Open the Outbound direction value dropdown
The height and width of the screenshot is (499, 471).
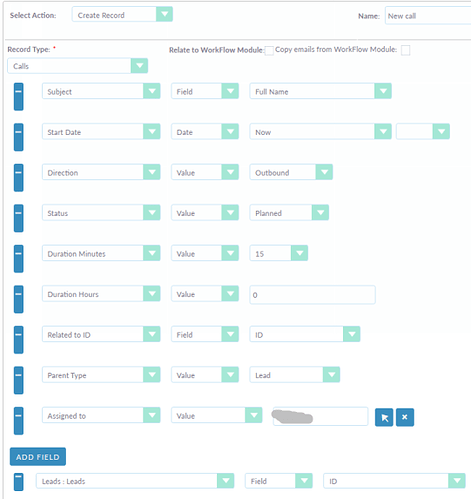(x=291, y=172)
